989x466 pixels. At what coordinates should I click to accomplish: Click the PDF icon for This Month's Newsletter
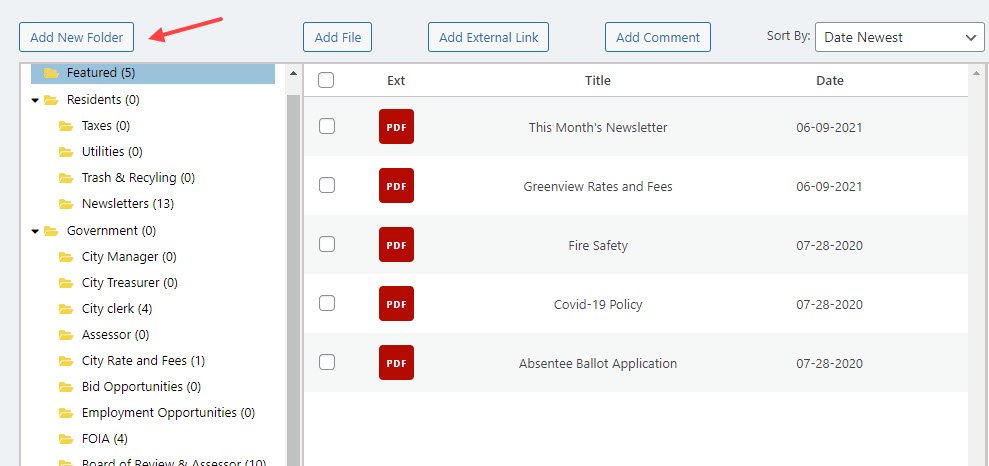[396, 127]
